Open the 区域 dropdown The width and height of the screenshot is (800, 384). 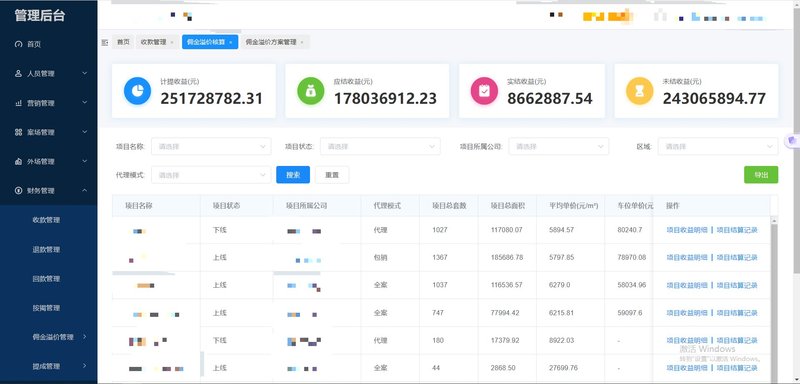(x=718, y=146)
